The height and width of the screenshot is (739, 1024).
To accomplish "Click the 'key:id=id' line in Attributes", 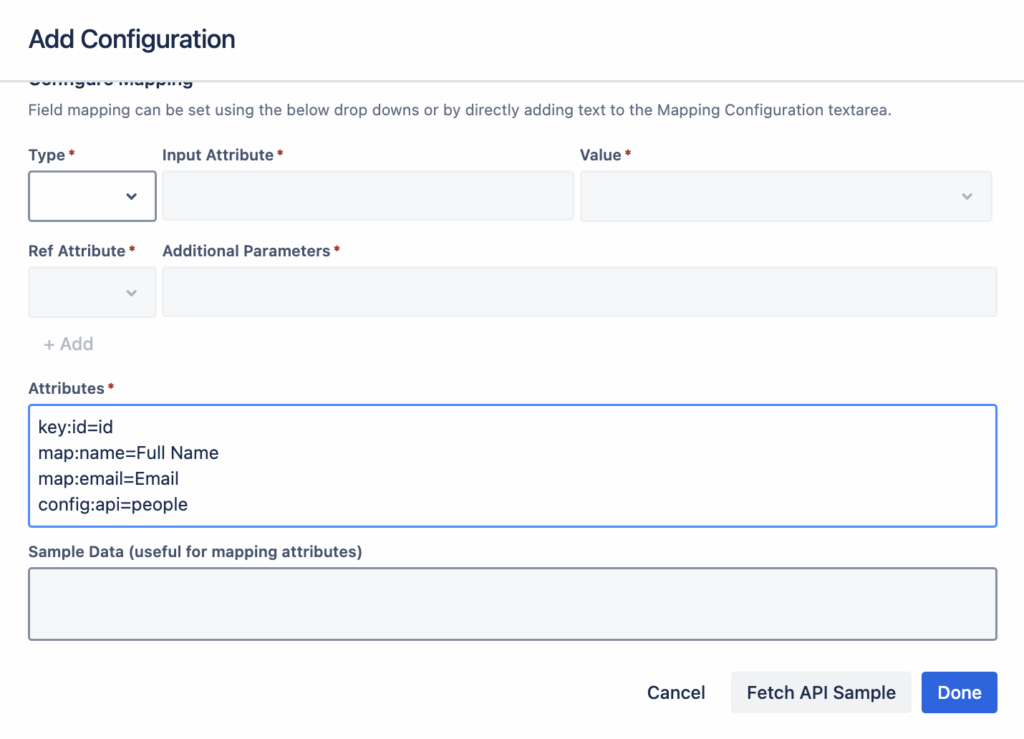I will tap(76, 427).
